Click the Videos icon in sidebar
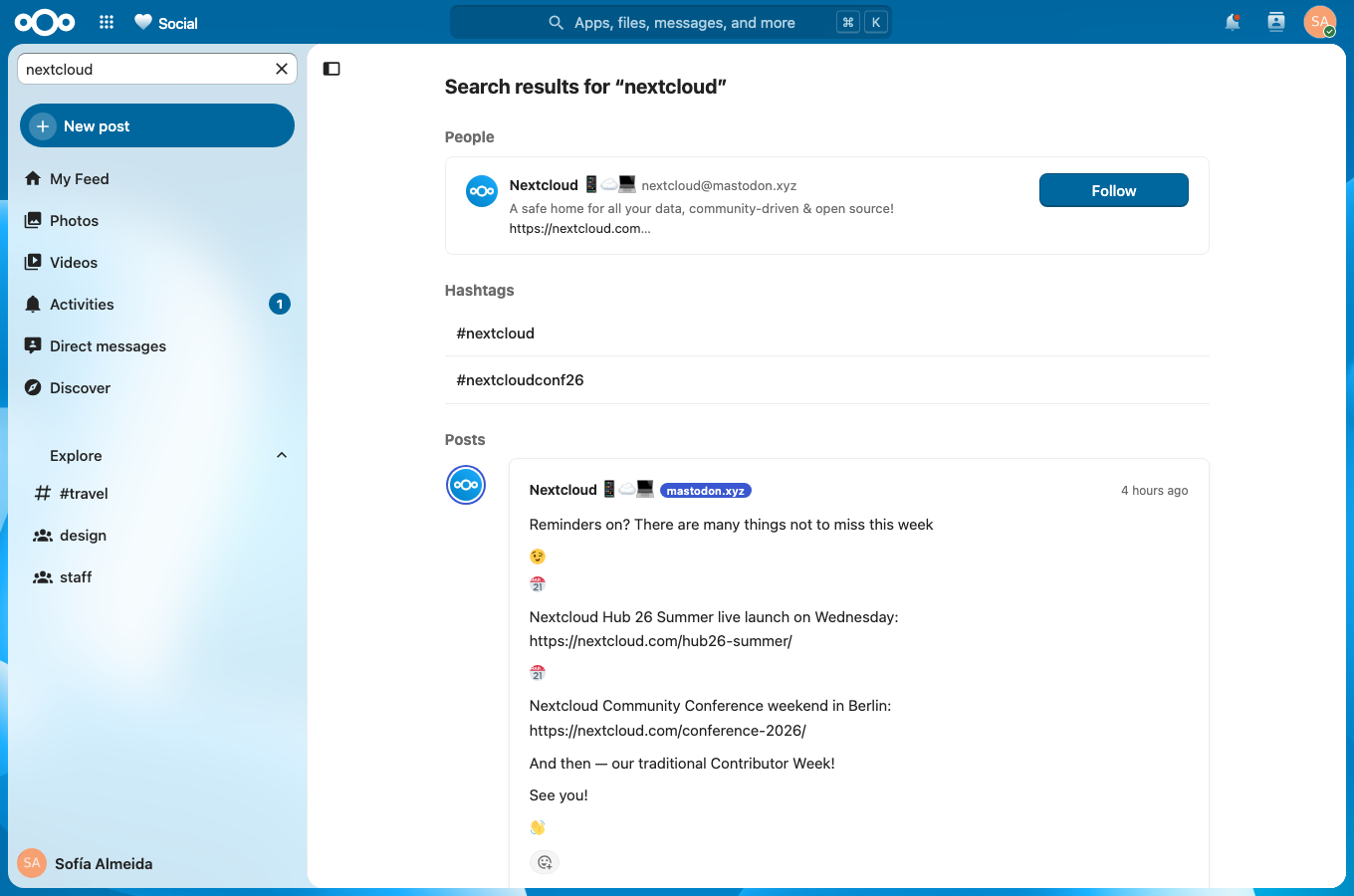This screenshot has height=896, width=1354. point(33,263)
